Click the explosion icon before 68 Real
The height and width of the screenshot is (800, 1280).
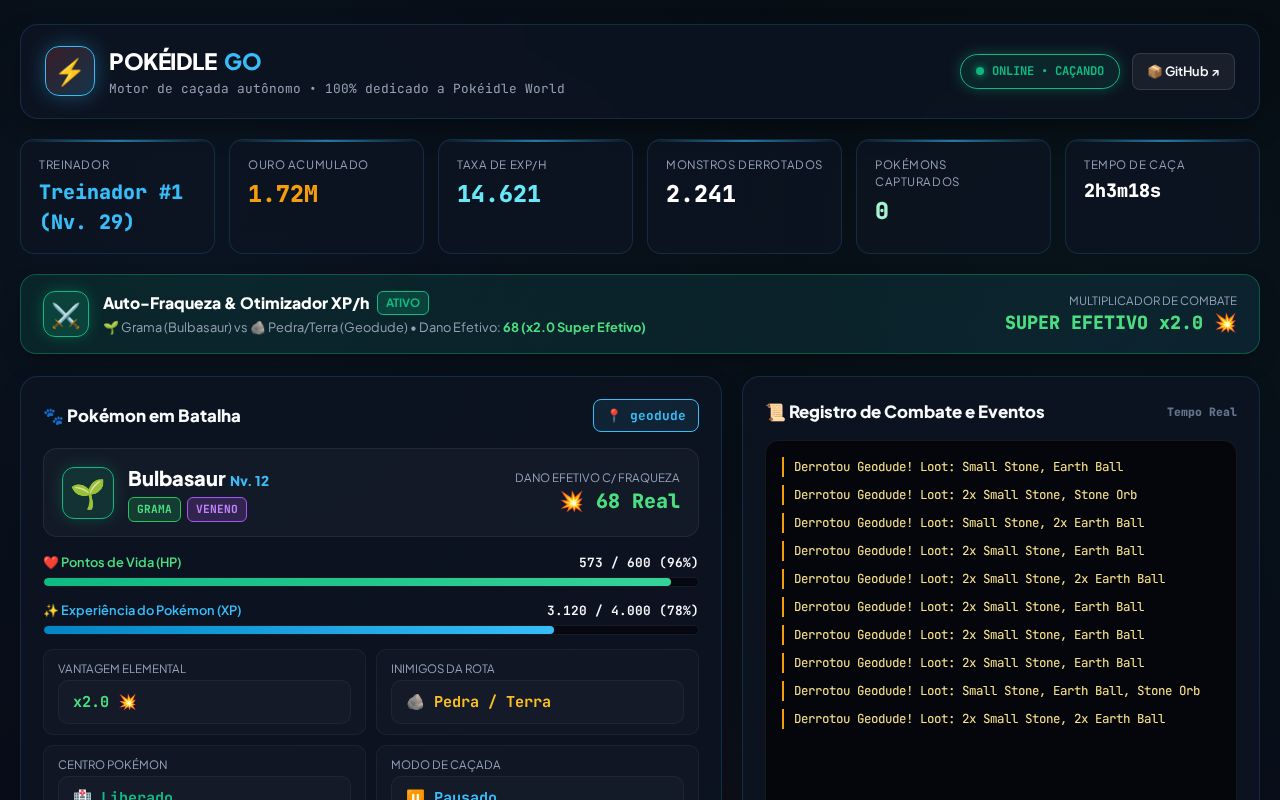(572, 501)
